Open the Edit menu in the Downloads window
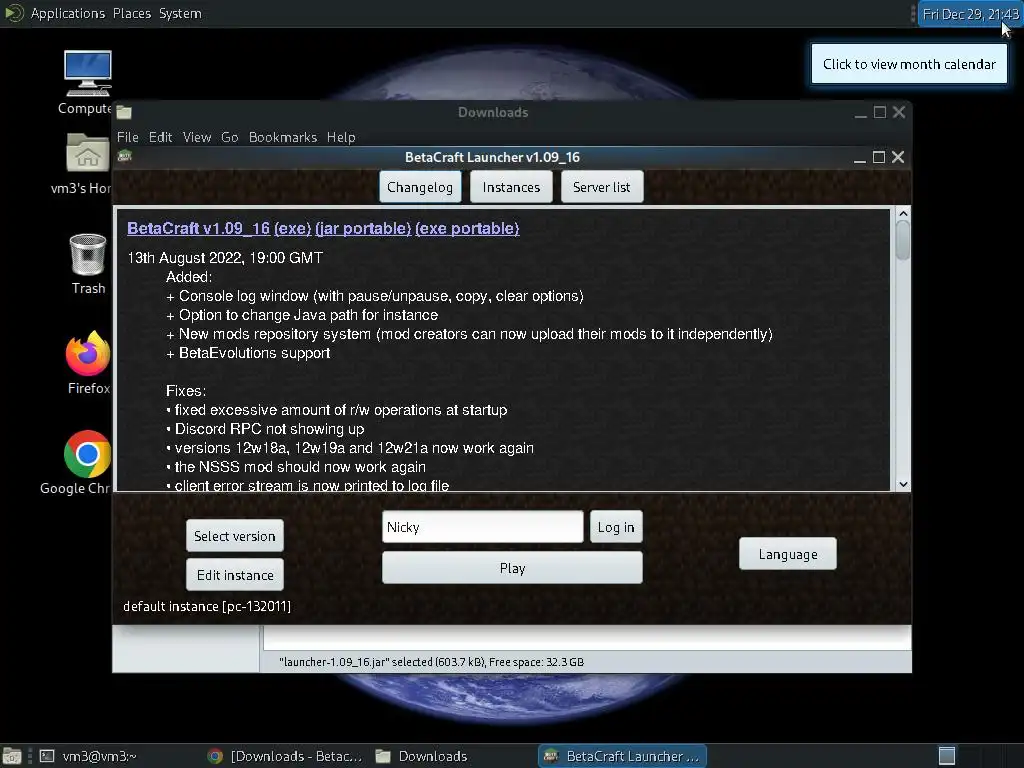Viewport: 1024px width, 768px height. point(160,137)
